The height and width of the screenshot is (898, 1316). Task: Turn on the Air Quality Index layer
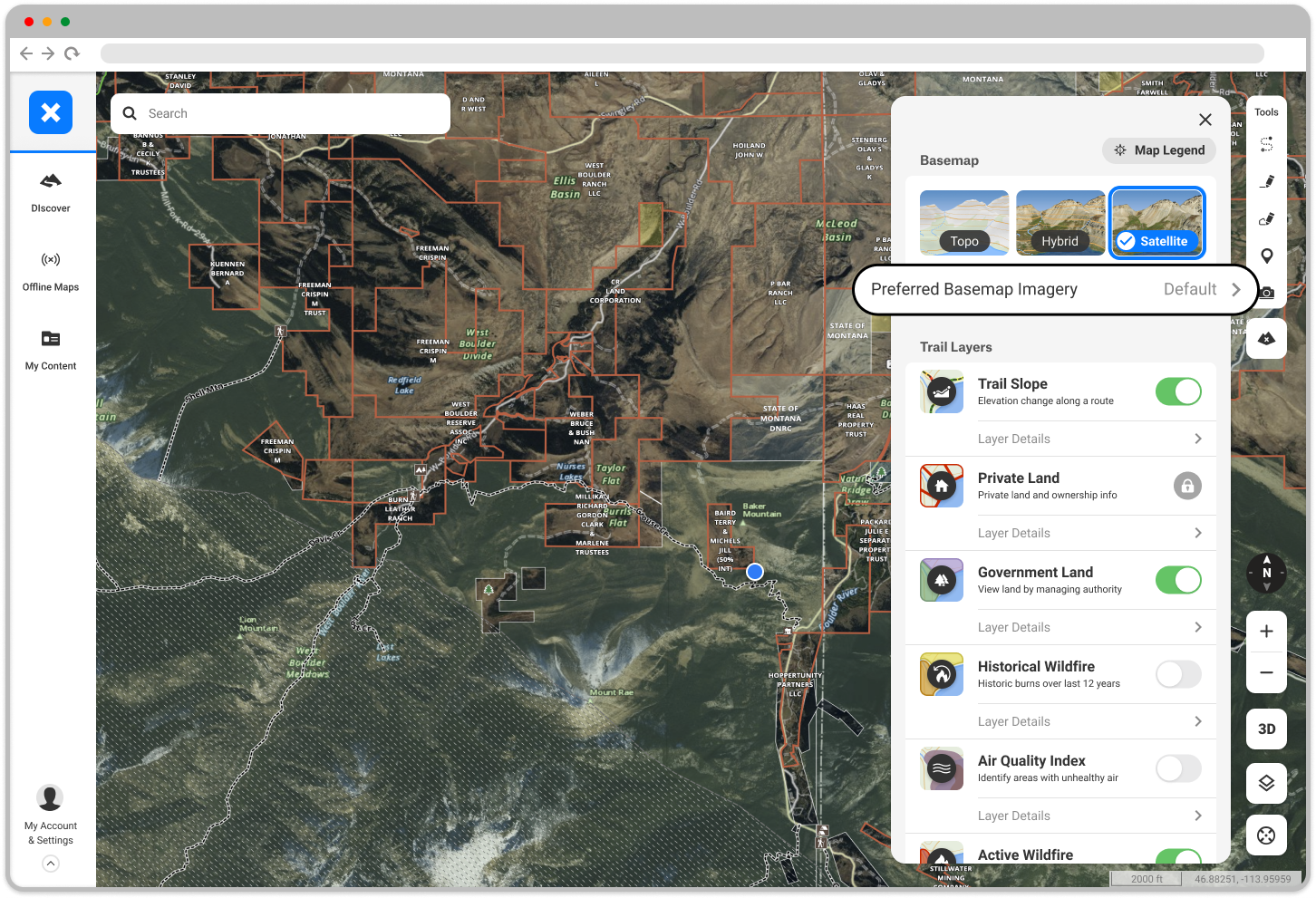(1177, 768)
